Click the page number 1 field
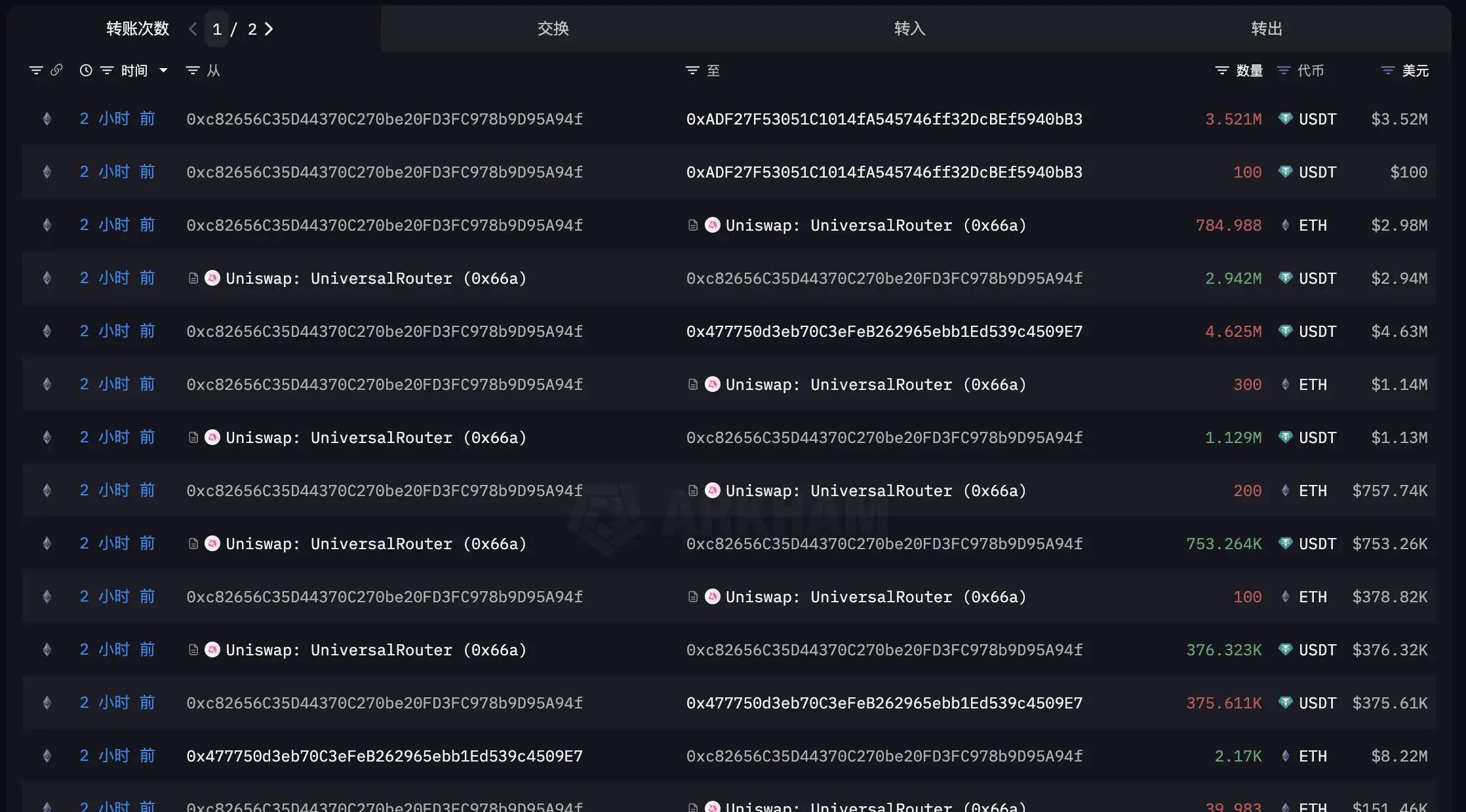Image resolution: width=1466 pixels, height=812 pixels. click(x=217, y=29)
